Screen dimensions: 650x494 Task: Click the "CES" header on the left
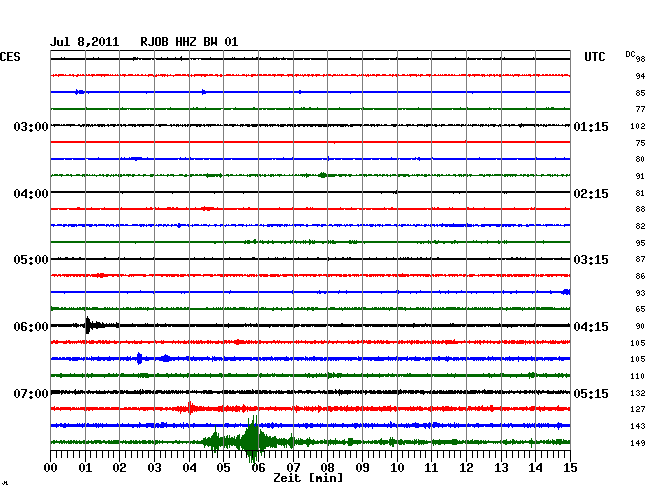(x=10, y=57)
